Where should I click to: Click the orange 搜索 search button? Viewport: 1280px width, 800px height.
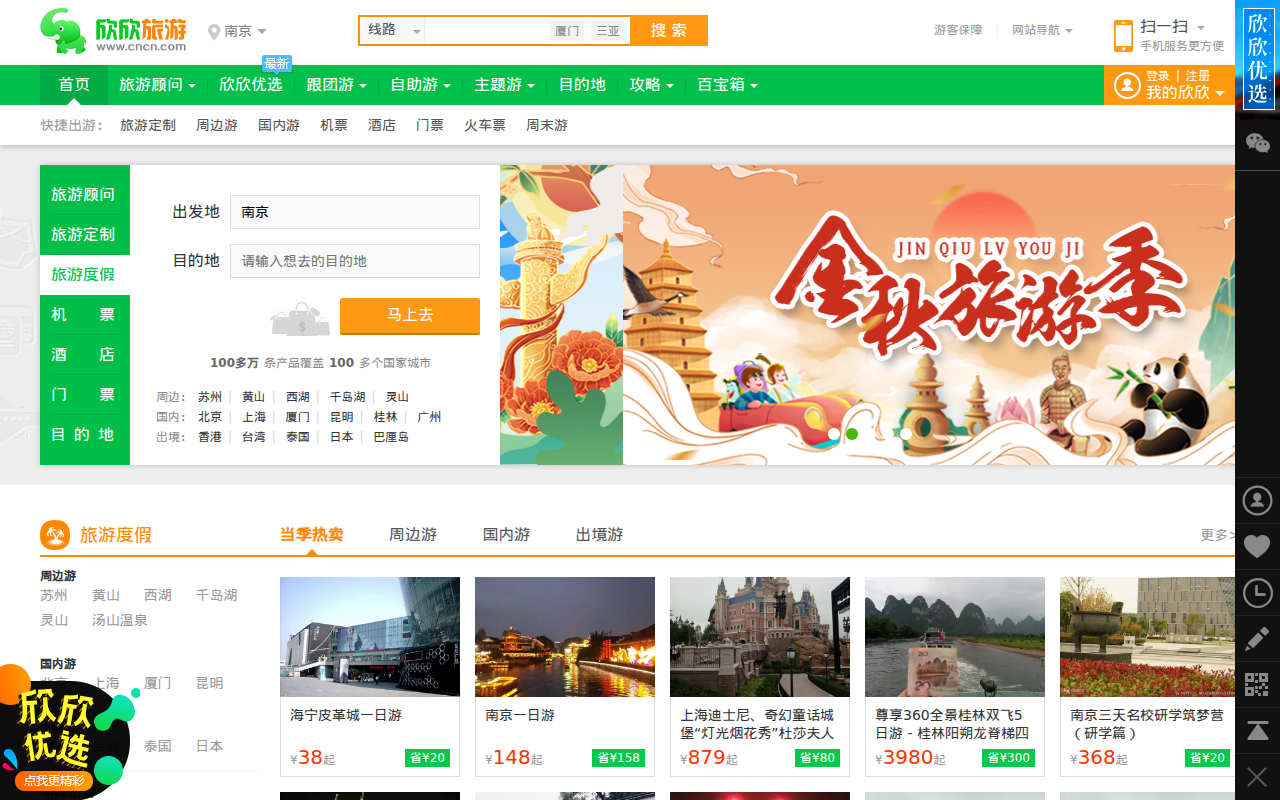click(668, 30)
